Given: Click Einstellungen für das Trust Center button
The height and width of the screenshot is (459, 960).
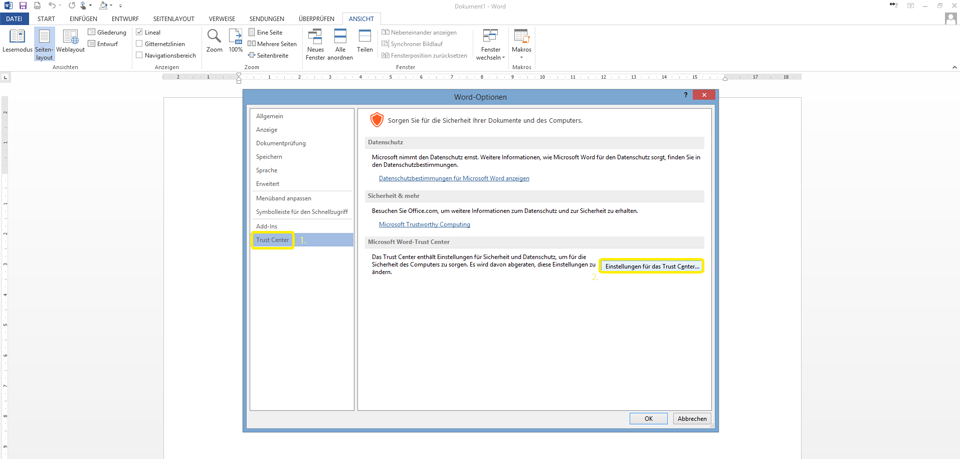Looking at the screenshot, I should 652,266.
